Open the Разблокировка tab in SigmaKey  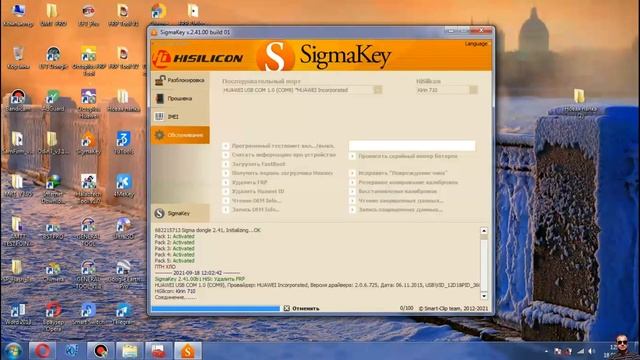click(180, 80)
